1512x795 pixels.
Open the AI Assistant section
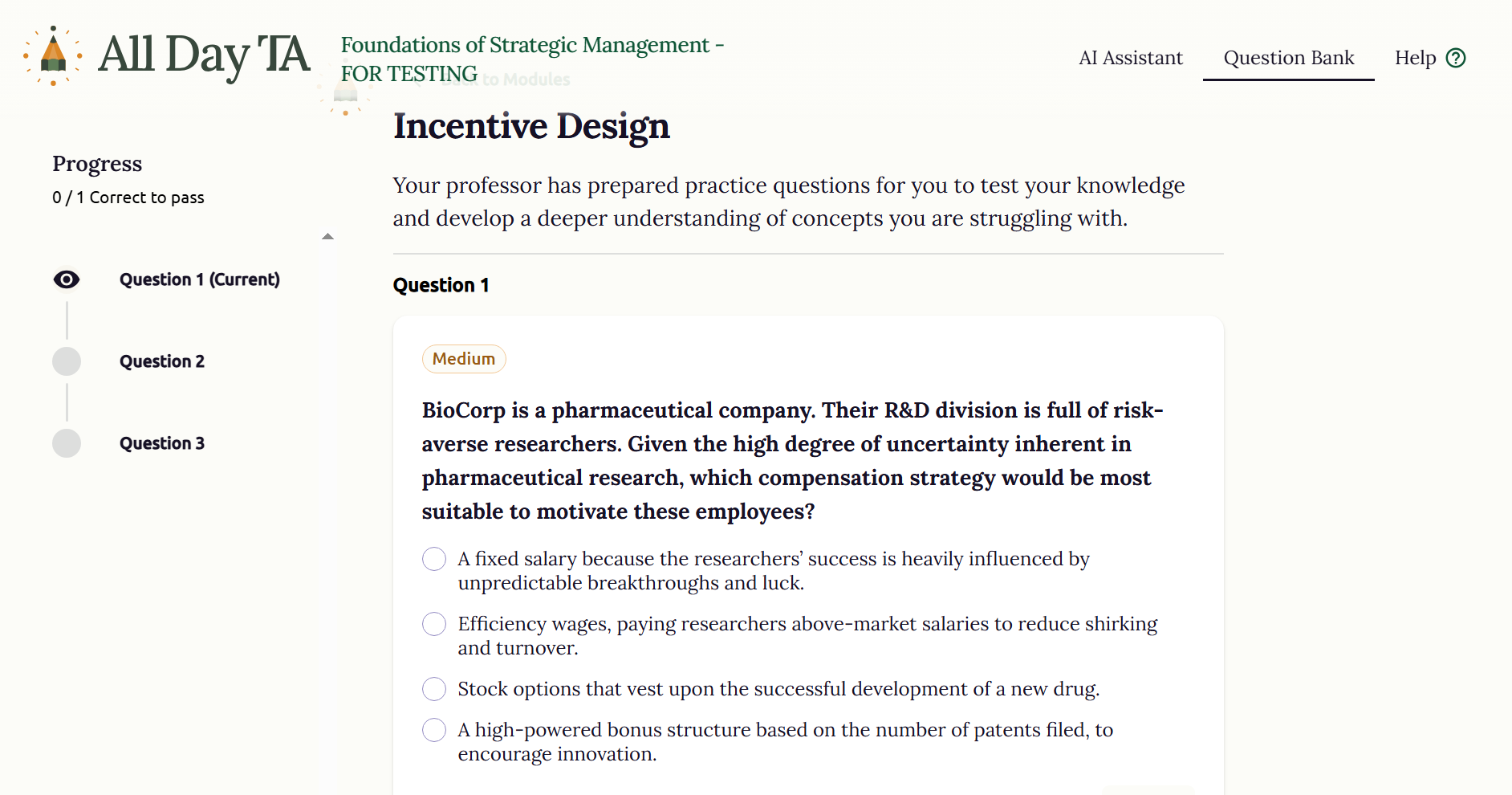[x=1130, y=58]
